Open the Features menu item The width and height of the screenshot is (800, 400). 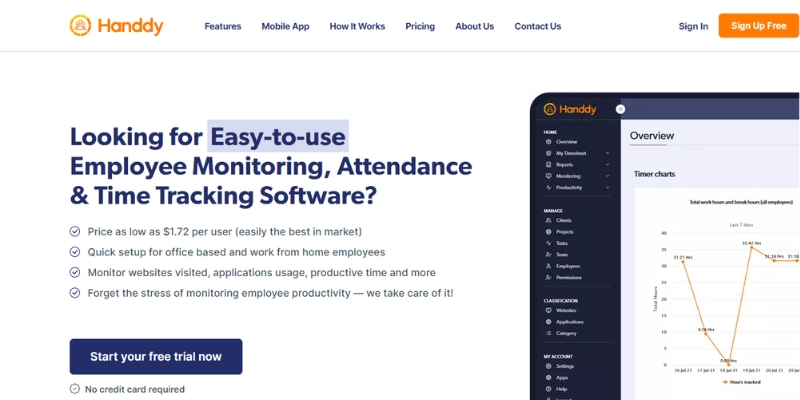pos(222,26)
